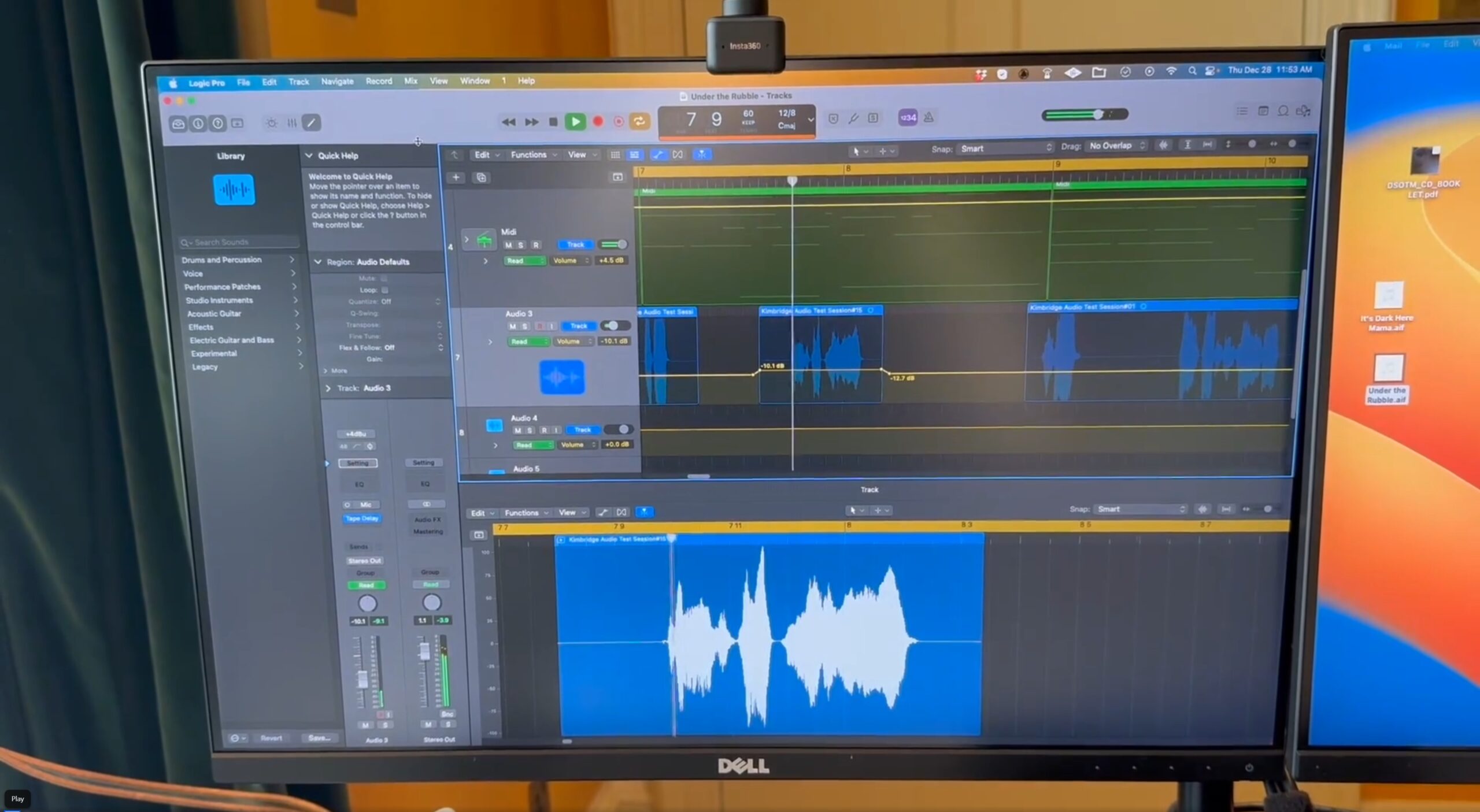Click the duplicate track button
This screenshot has height=812, width=1480.
coord(481,177)
